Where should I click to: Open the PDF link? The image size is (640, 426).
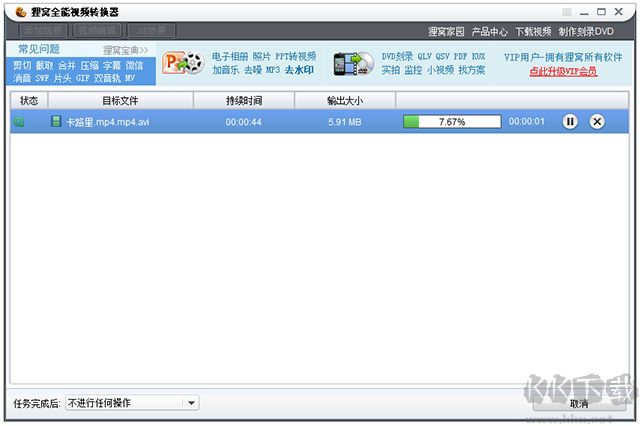pos(460,57)
